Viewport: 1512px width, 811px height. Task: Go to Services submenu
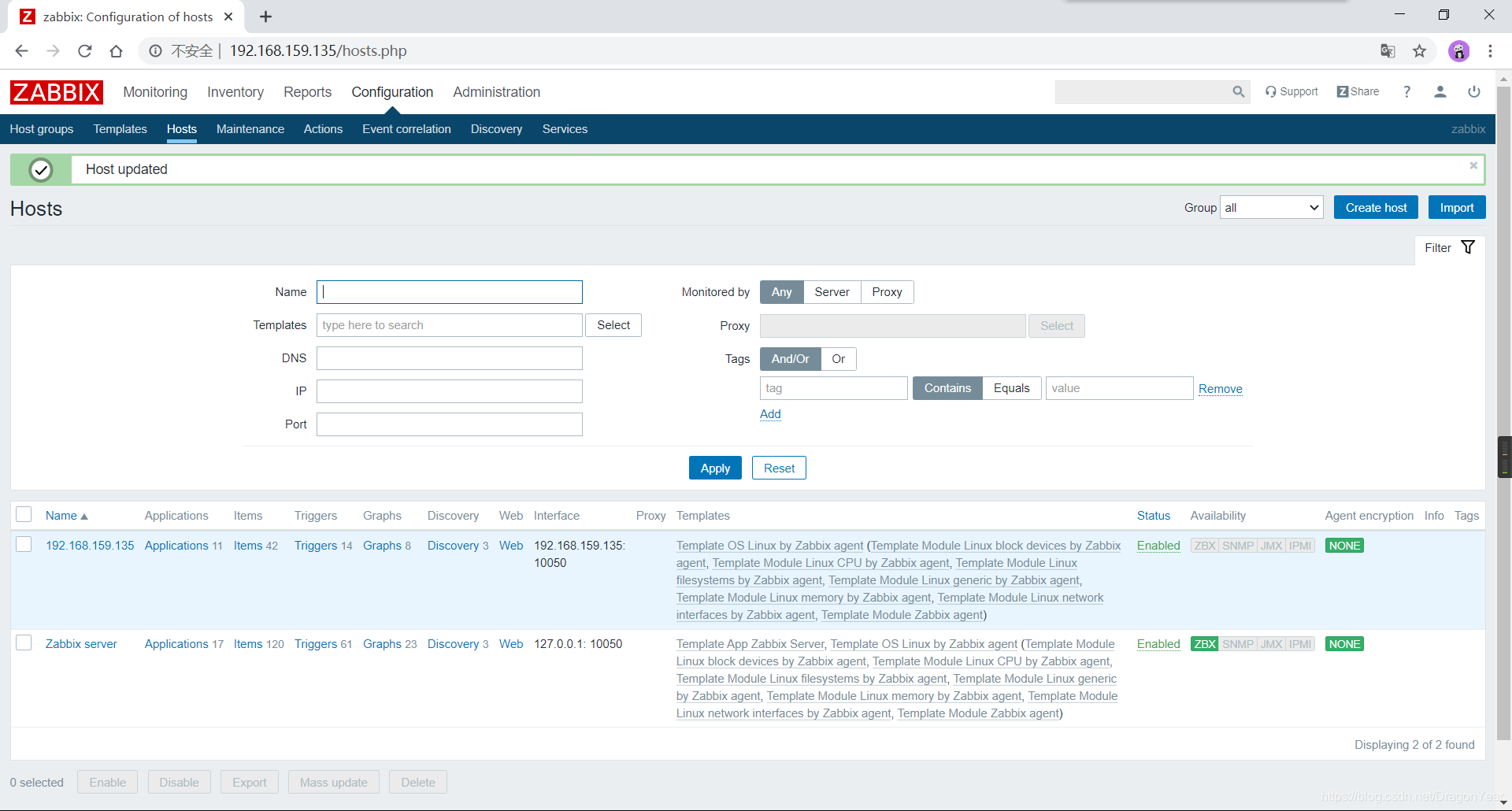tap(565, 129)
